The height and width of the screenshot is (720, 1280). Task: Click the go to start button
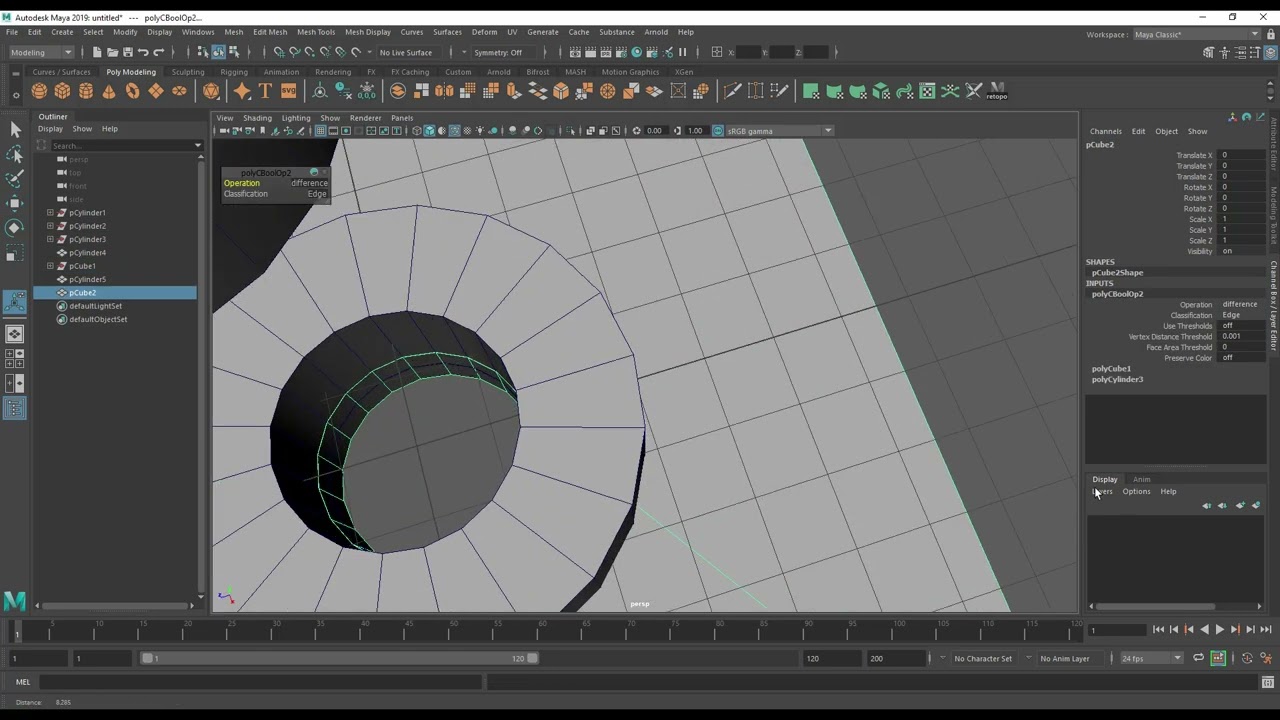point(1158,629)
